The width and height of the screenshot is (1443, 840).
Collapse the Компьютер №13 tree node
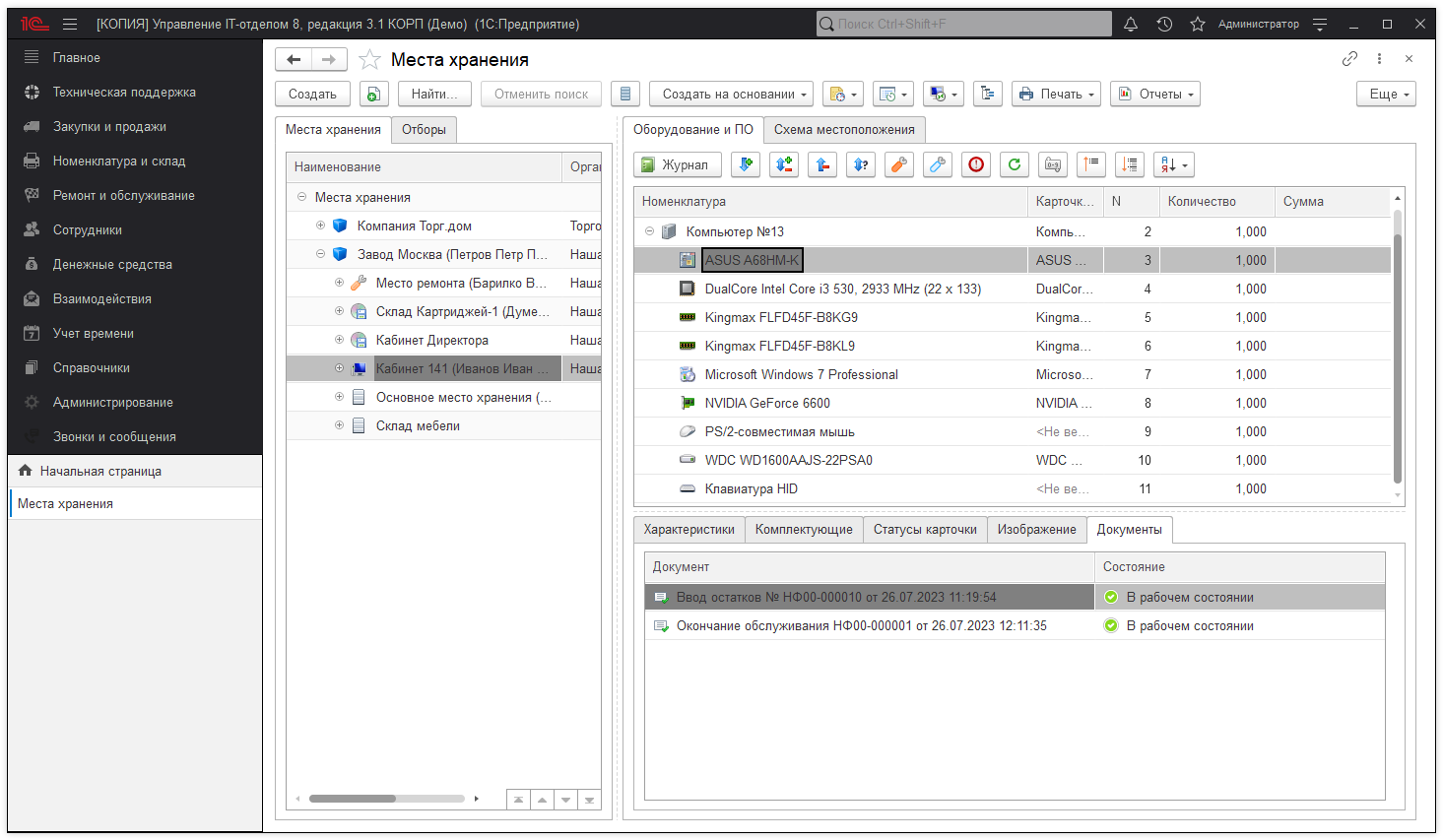(649, 231)
